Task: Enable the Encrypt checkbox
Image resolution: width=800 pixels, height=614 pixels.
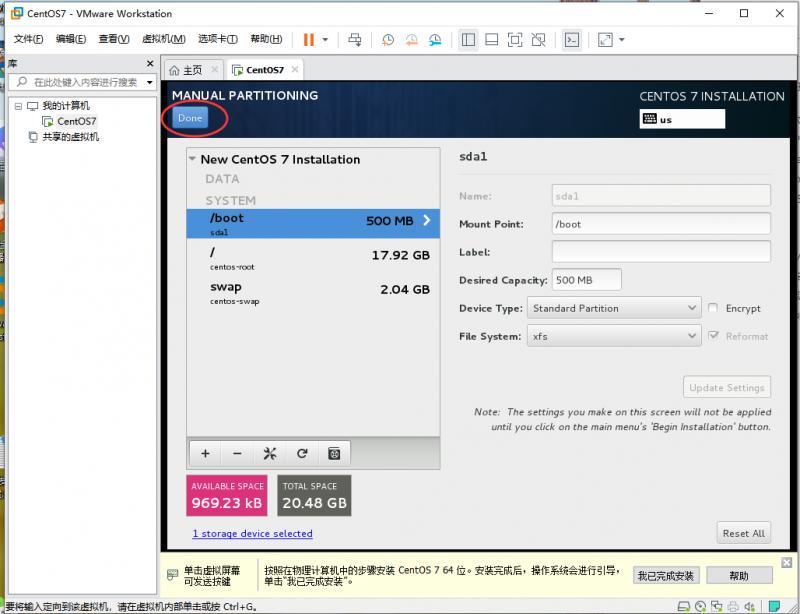Action: pos(713,308)
